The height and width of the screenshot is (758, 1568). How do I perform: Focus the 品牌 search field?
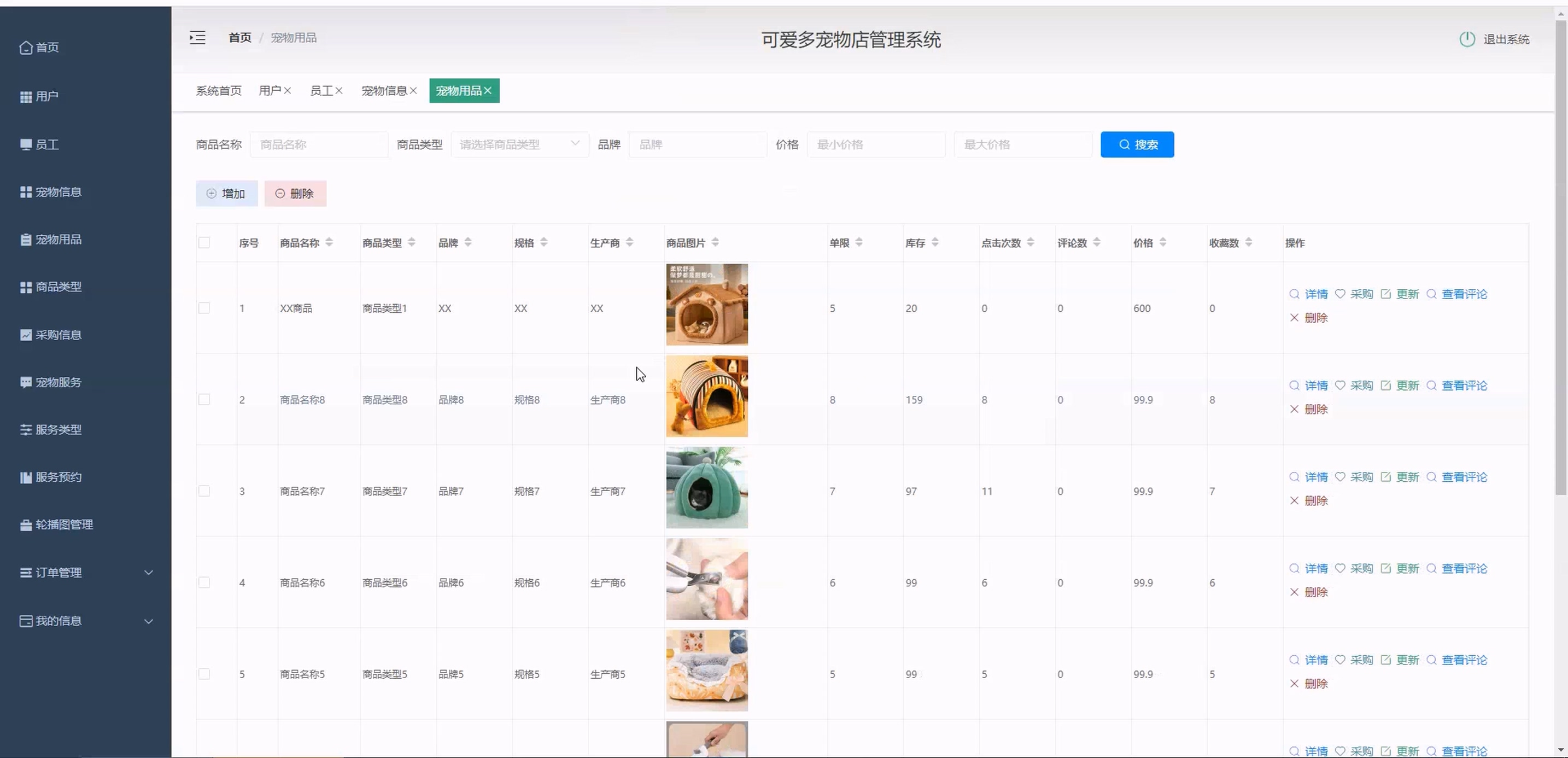(698, 144)
